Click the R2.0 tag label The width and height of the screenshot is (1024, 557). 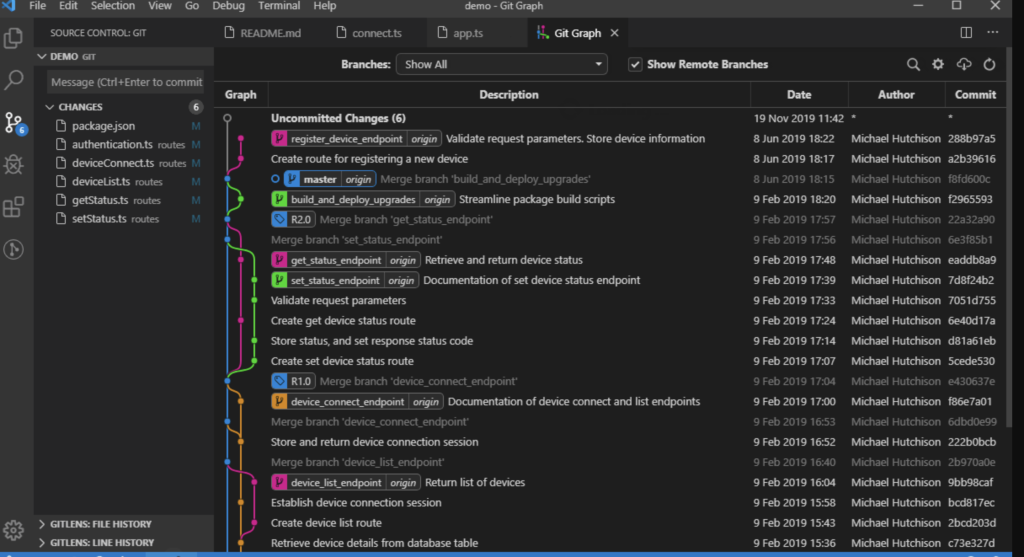pyautogui.click(x=293, y=219)
